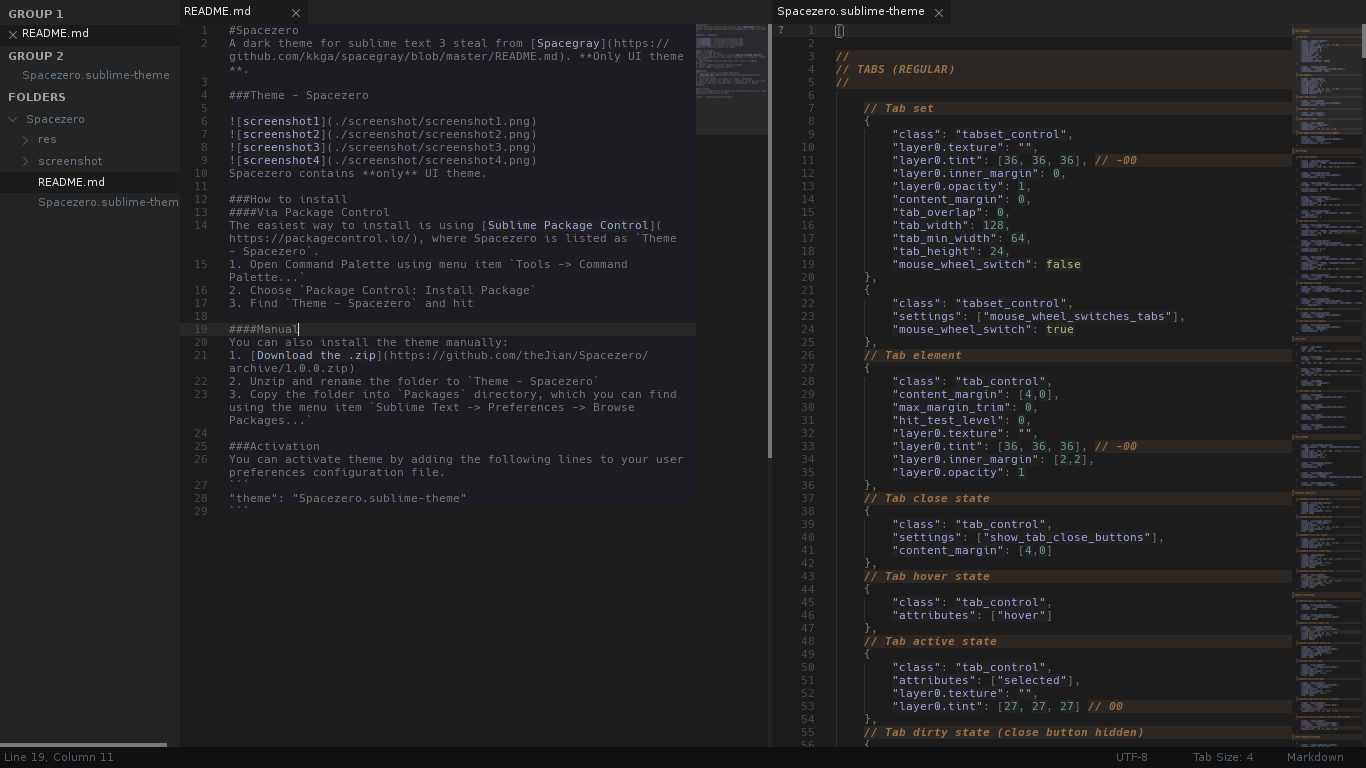Click the README.md minimap
The width and height of the screenshot is (1366, 768).
click(731, 78)
